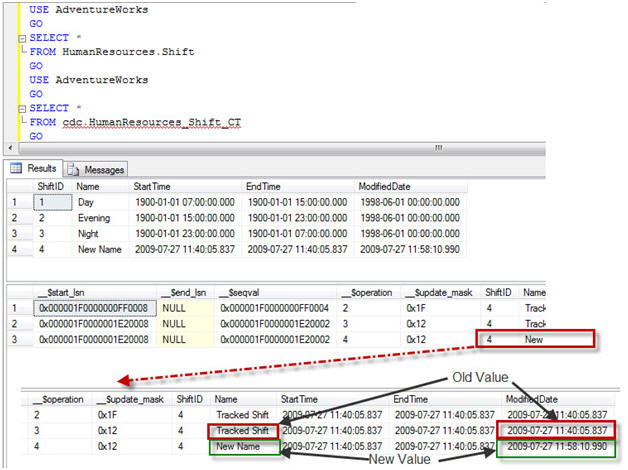Image resolution: width=628 pixels, height=470 pixels.
Task: Select the ShiftID cell with value 1
Action: click(x=53, y=202)
